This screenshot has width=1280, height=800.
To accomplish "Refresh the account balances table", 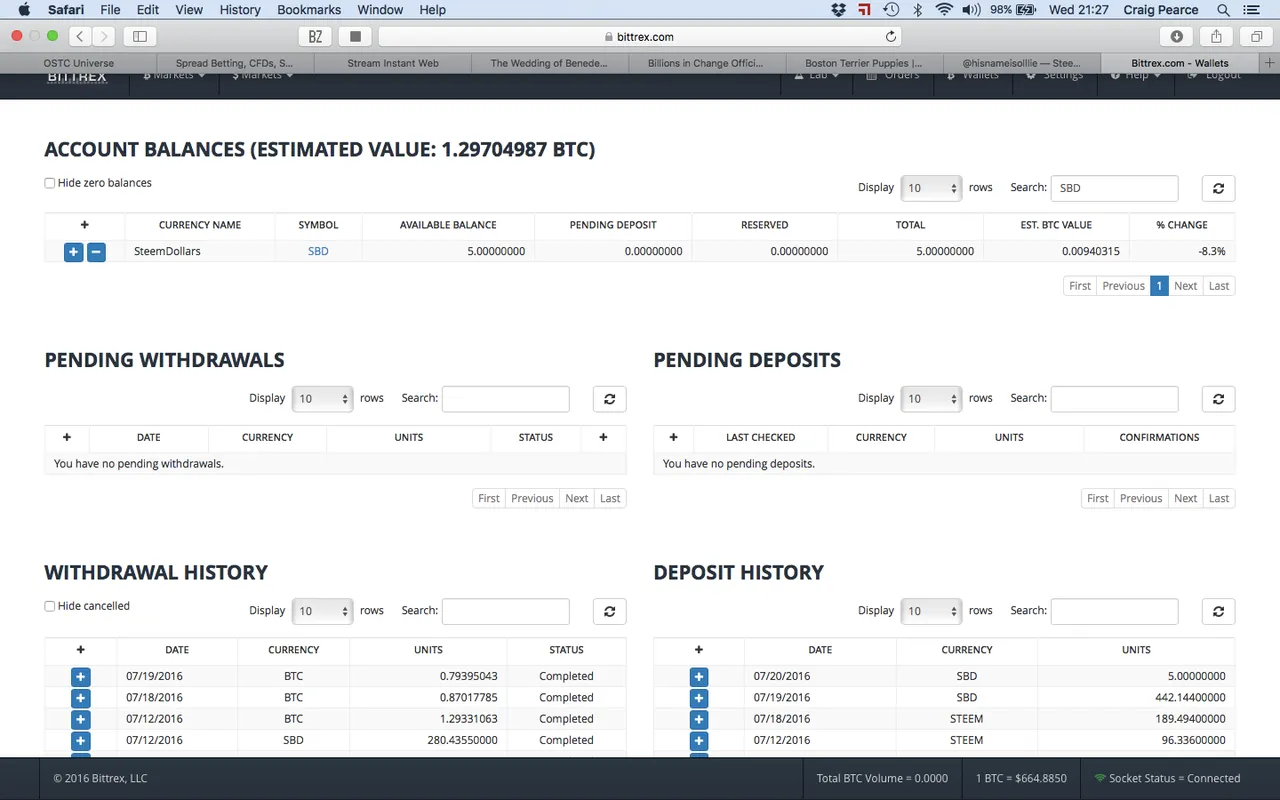I will pos(1218,188).
